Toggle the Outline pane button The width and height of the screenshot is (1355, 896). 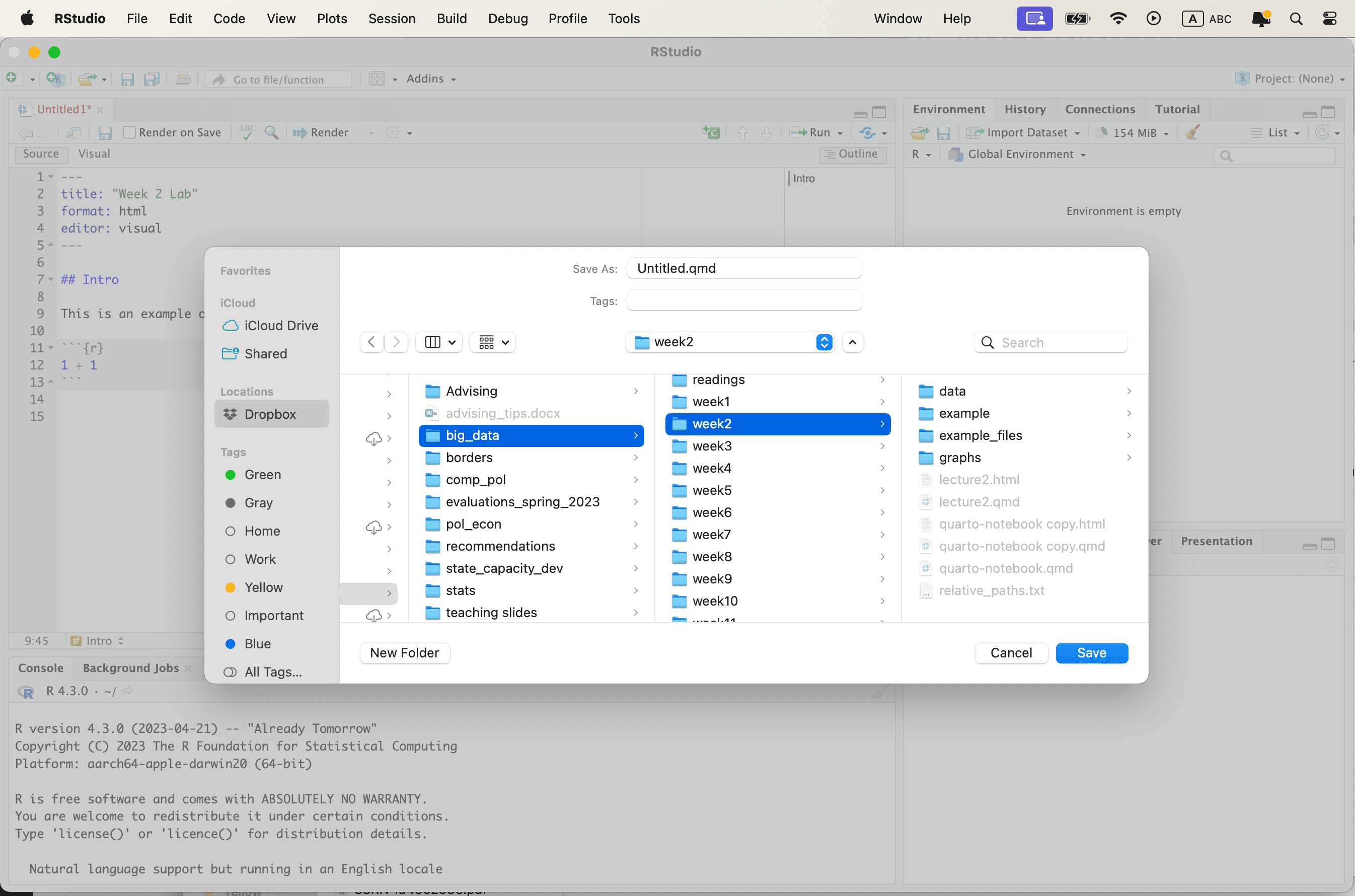pyautogui.click(x=852, y=154)
